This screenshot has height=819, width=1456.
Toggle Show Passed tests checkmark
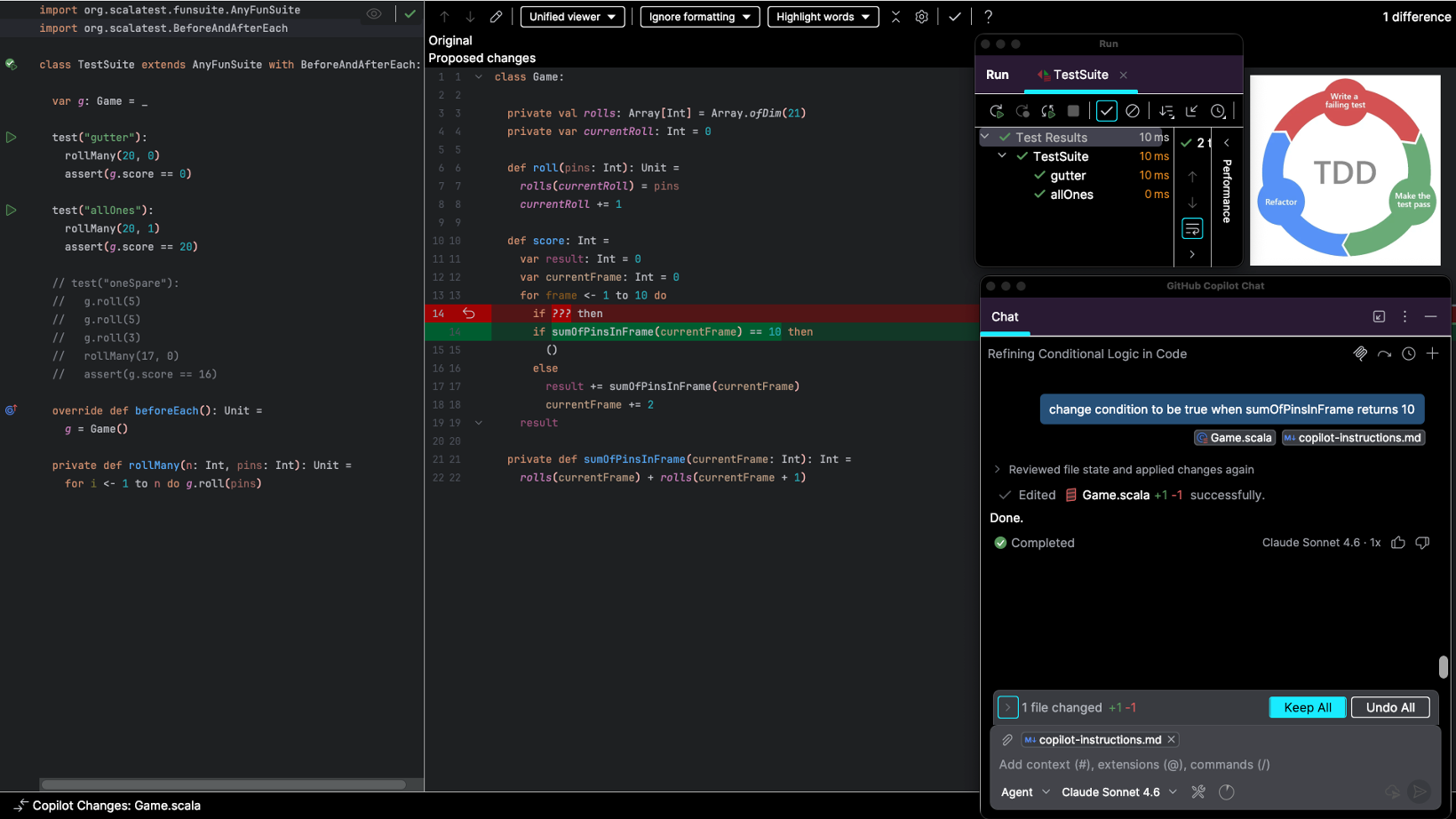1106,111
